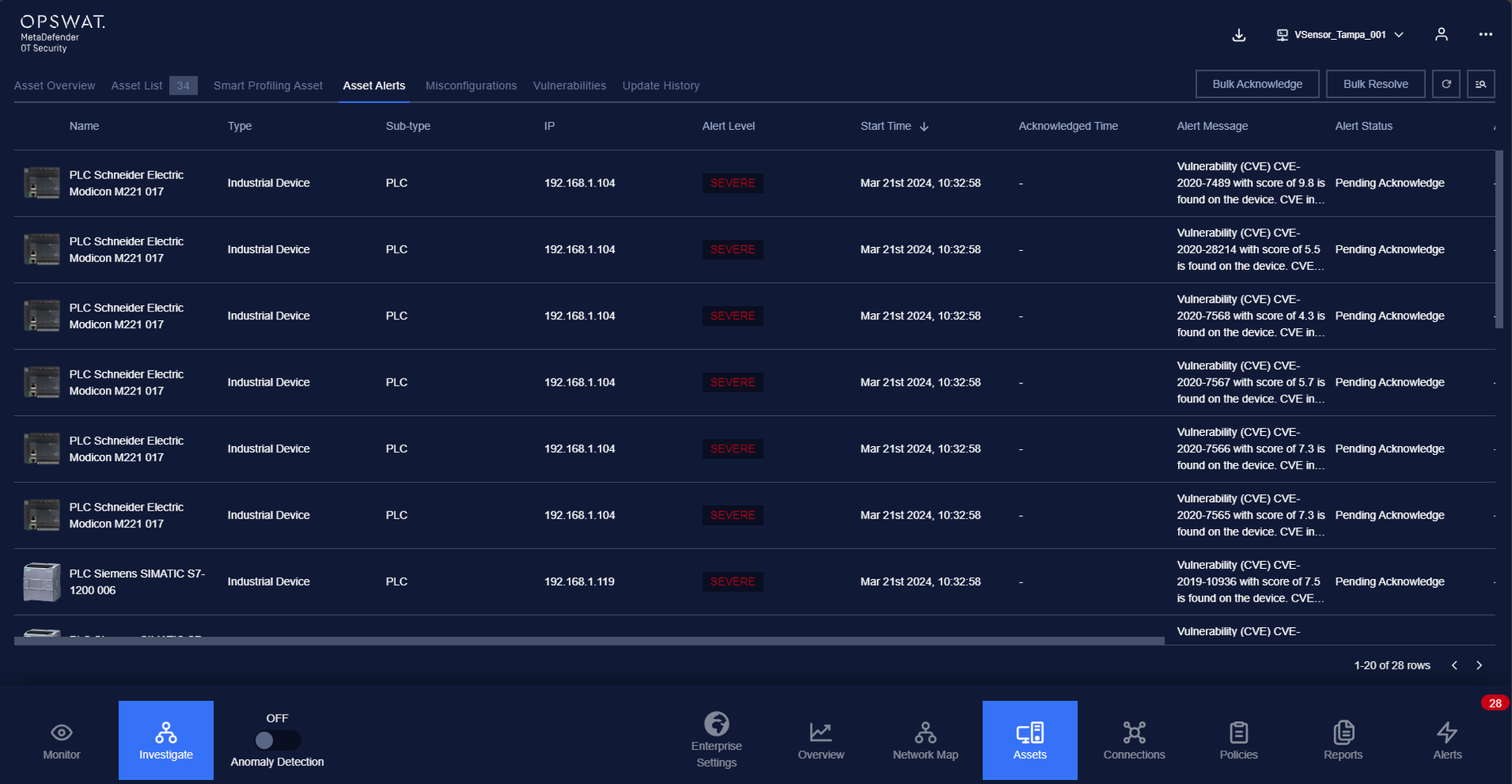The image size is (1512, 784).
Task: Click the OPSWAT MetaDefender logo
Action: [62, 34]
